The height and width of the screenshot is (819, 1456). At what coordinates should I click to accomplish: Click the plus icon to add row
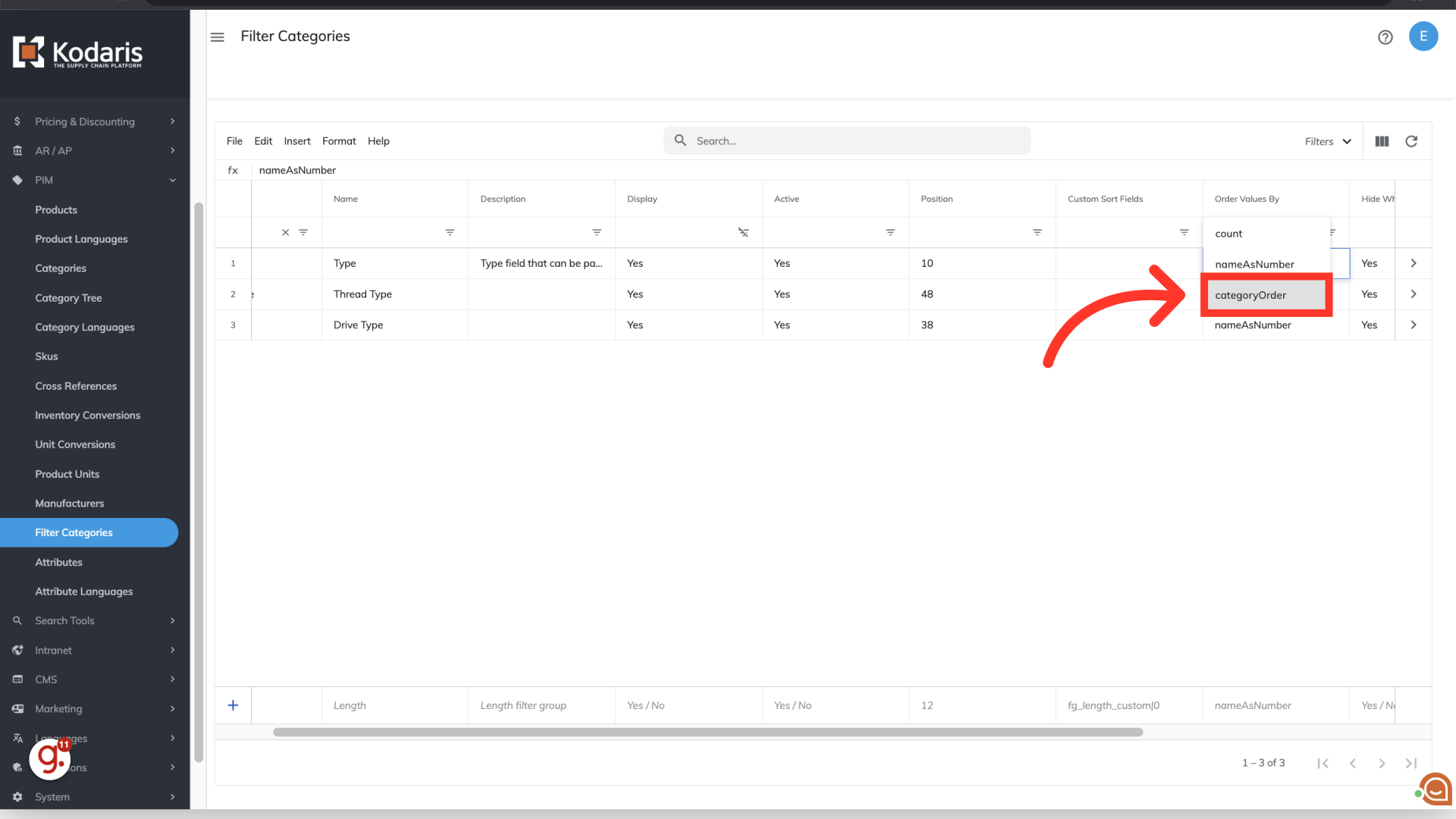(x=233, y=705)
